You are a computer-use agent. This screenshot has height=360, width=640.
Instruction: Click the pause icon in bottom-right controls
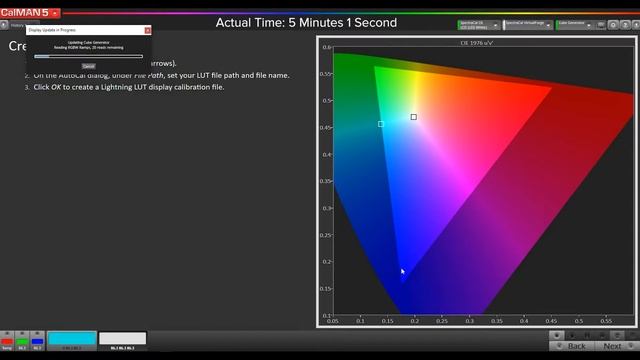click(587, 336)
